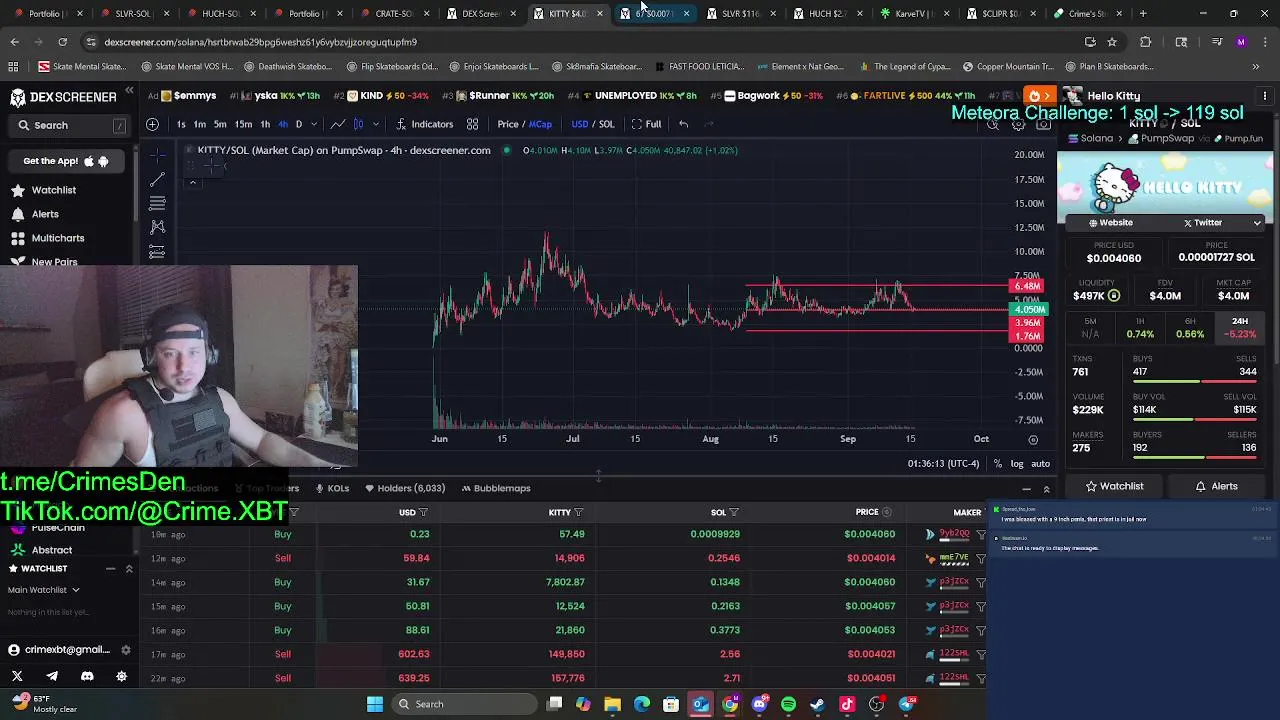1280x720 pixels.
Task: Collapse the chart legend arrow
Action: tap(193, 182)
